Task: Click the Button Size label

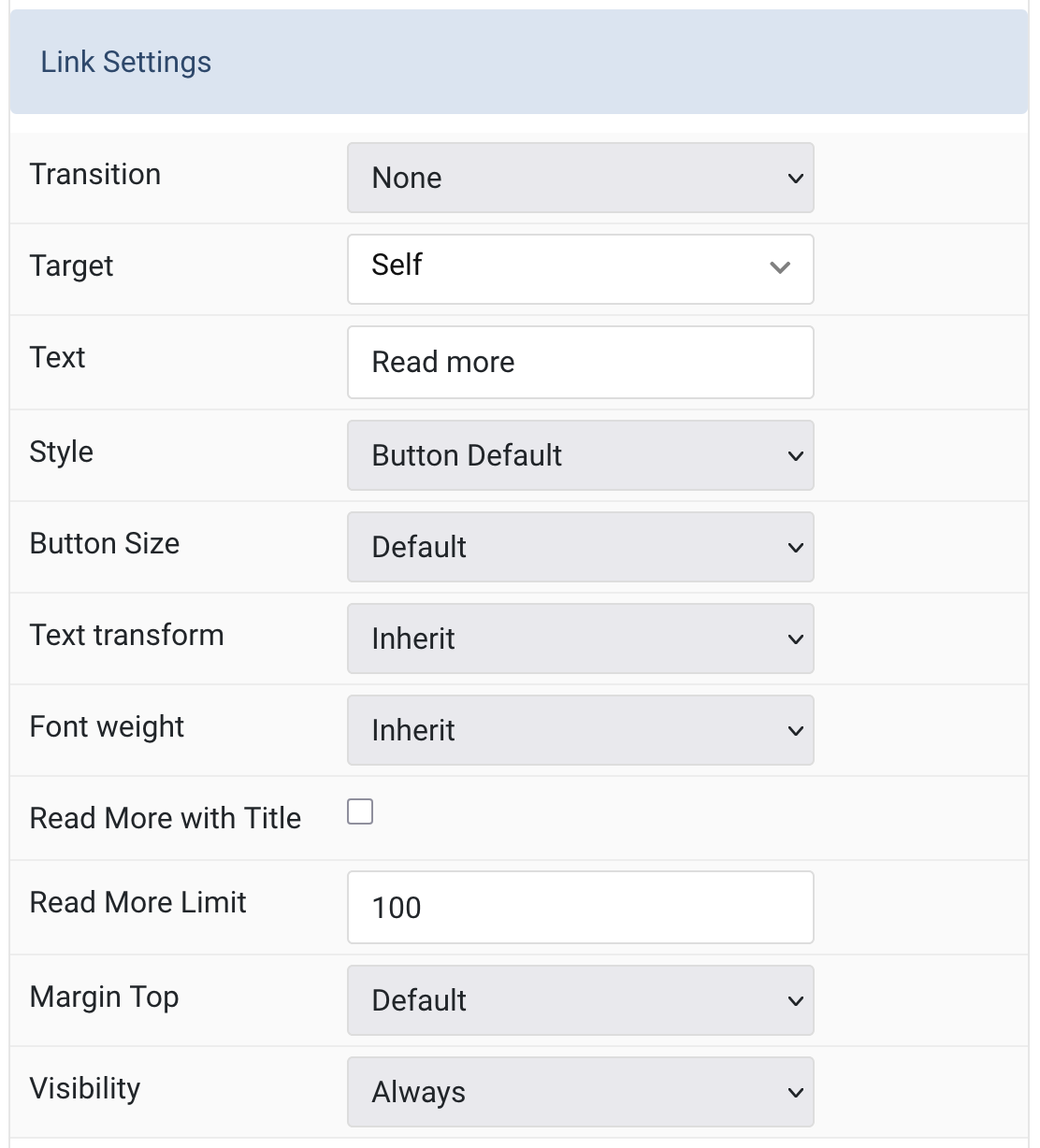Action: pyautogui.click(x=105, y=543)
